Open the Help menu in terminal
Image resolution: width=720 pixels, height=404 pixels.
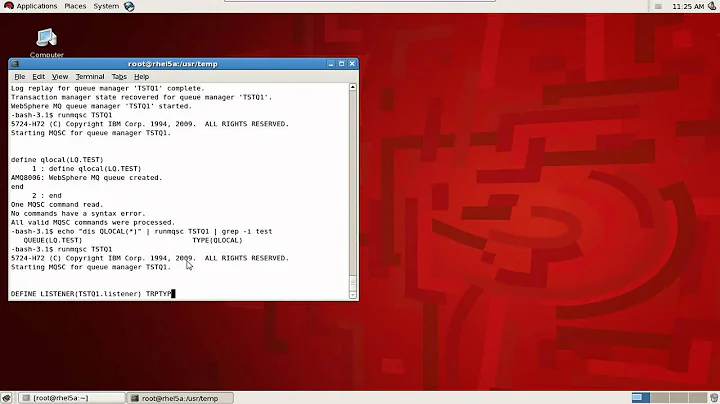pyautogui.click(x=141, y=77)
